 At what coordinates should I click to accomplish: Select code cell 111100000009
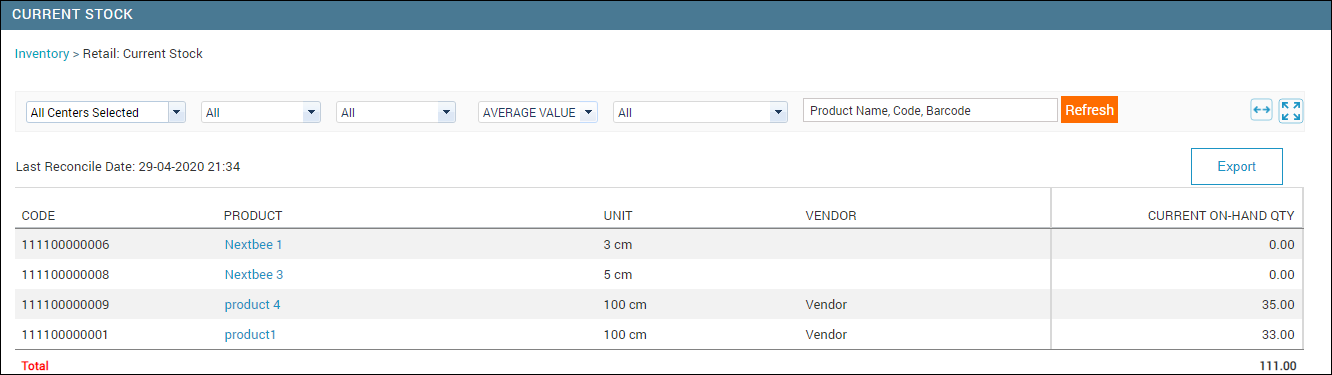(x=65, y=304)
